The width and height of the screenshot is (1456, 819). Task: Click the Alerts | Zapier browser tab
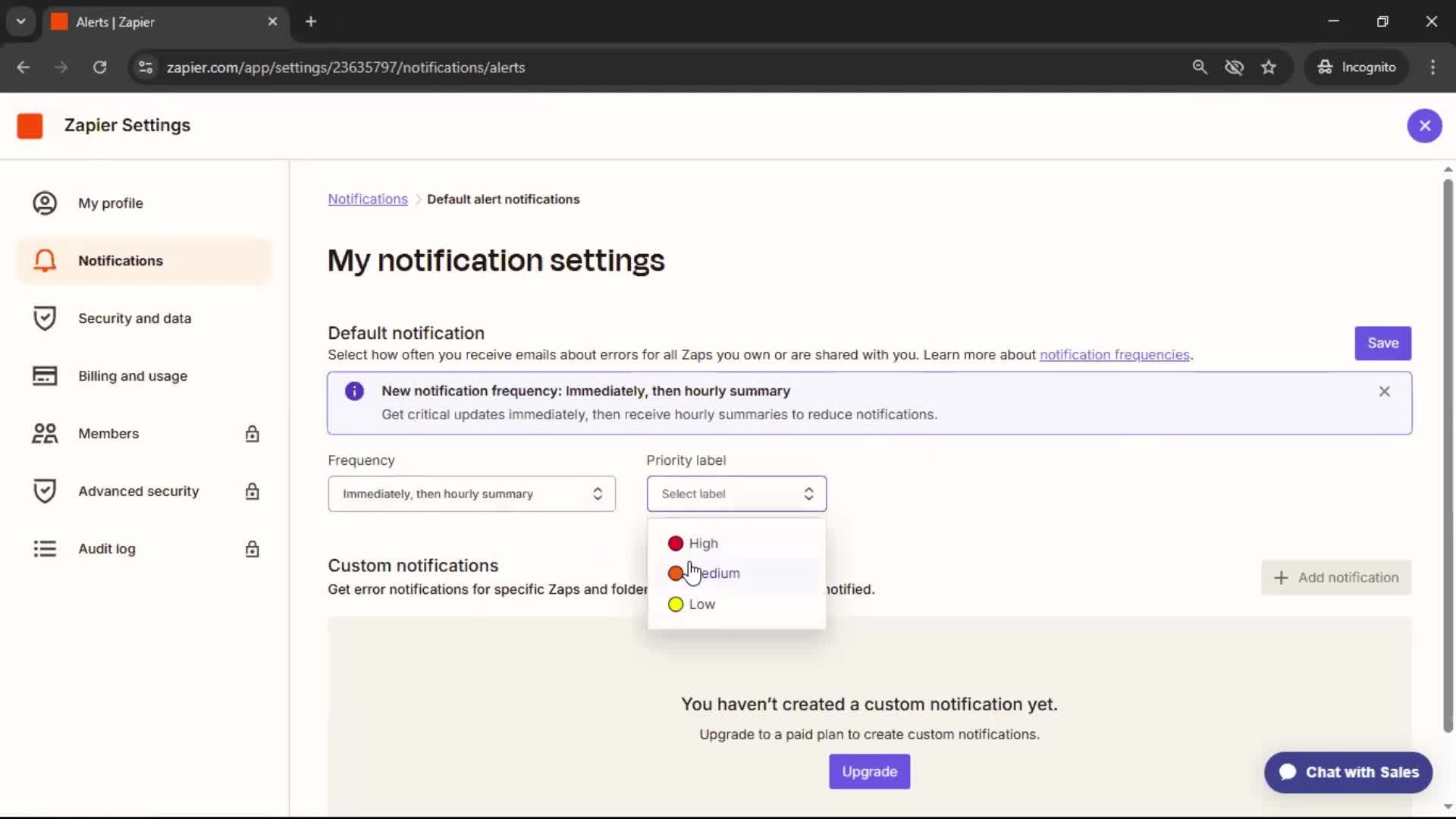(x=165, y=22)
